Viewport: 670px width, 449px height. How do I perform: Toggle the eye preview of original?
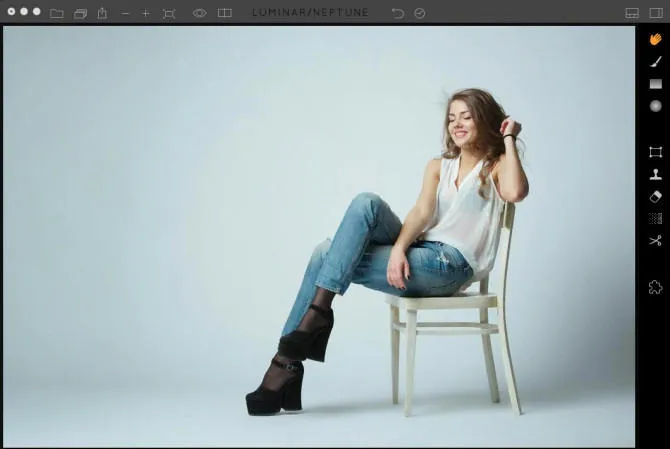199,13
